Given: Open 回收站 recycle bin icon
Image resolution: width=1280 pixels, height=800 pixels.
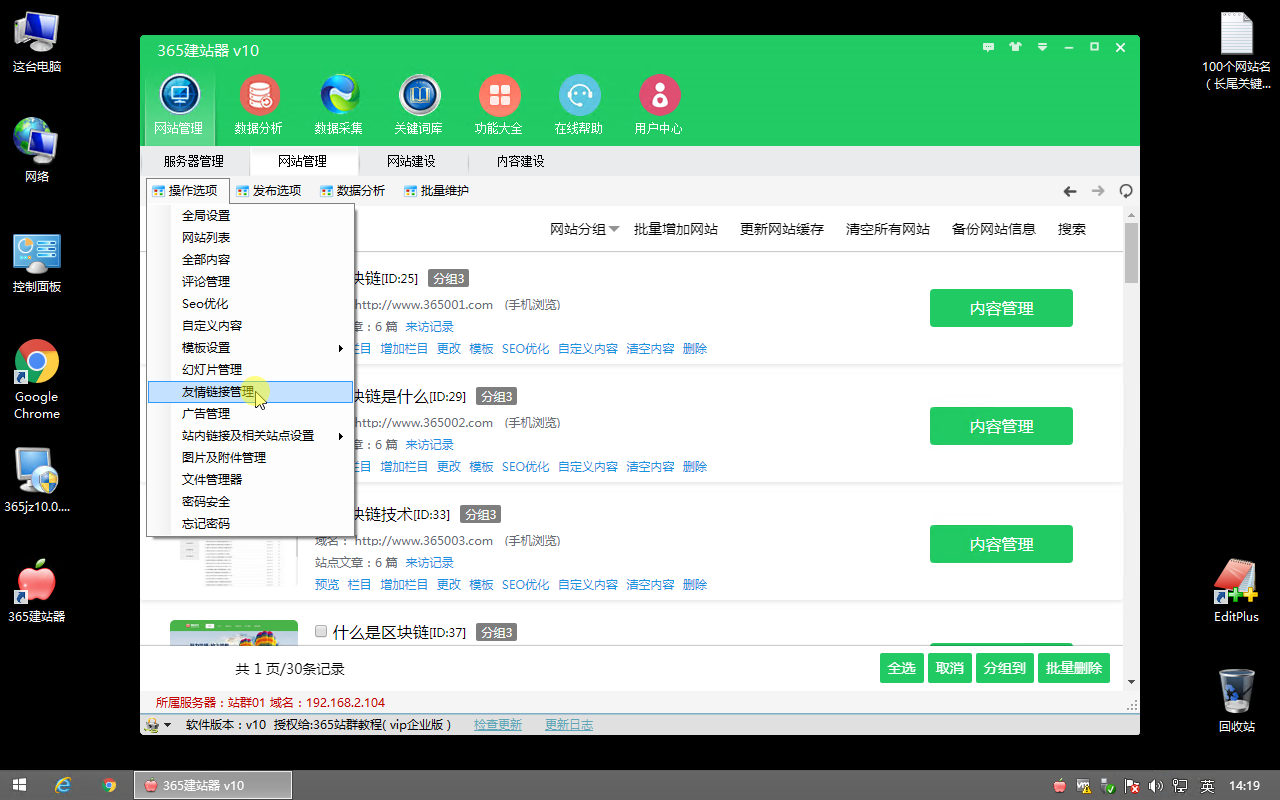Looking at the screenshot, I should pyautogui.click(x=1236, y=700).
